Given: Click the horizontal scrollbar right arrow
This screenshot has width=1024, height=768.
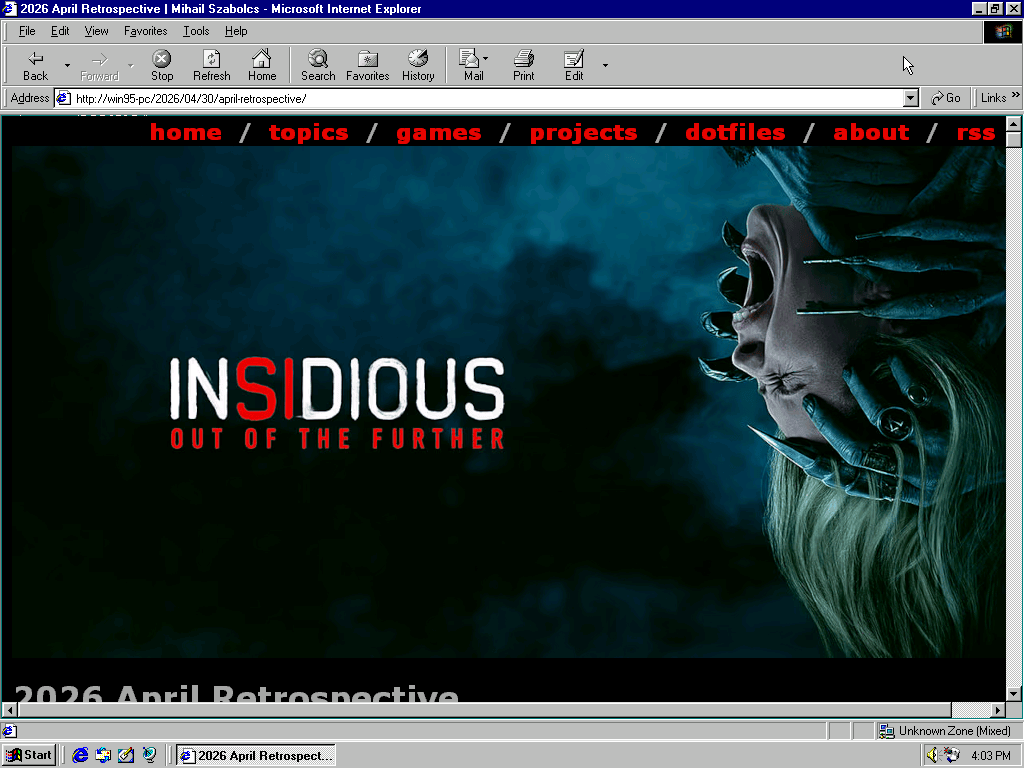Looking at the screenshot, I should (998, 709).
